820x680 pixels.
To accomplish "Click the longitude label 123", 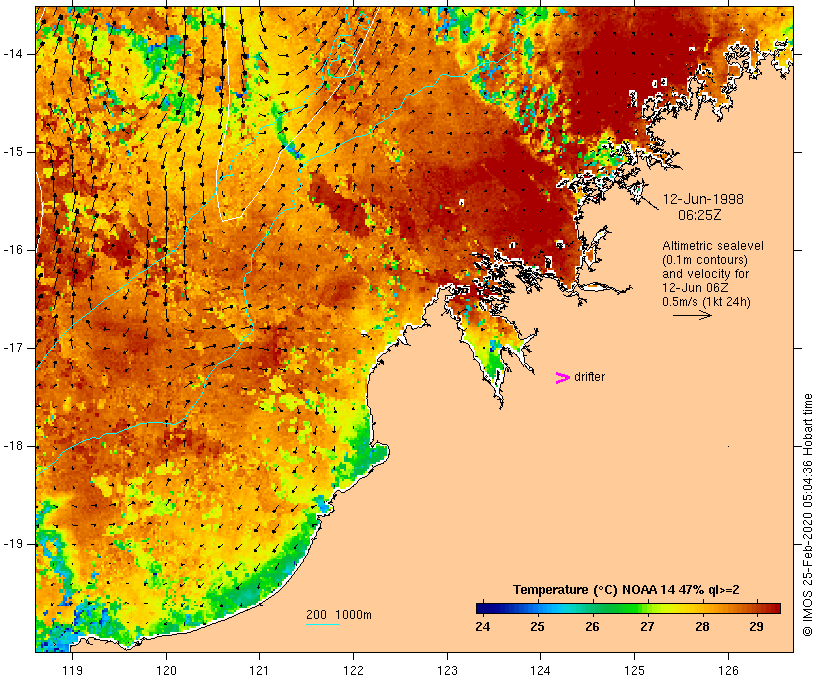I will point(447,670).
